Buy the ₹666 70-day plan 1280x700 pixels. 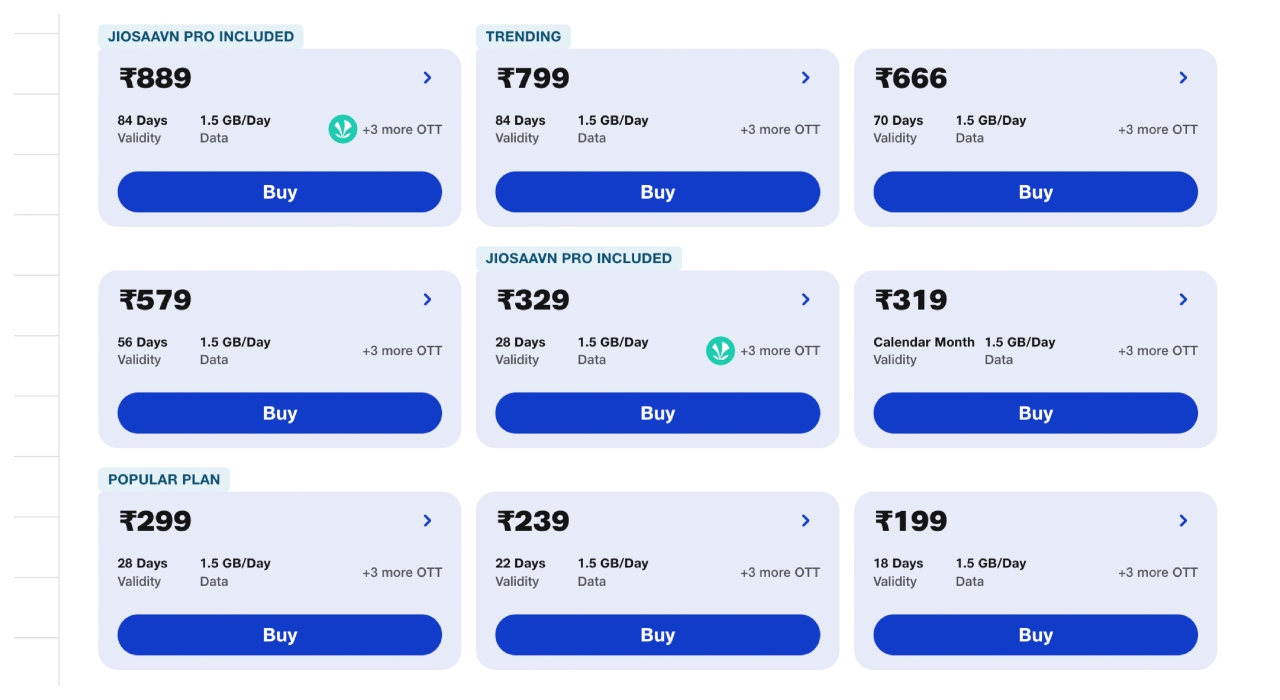1035,192
